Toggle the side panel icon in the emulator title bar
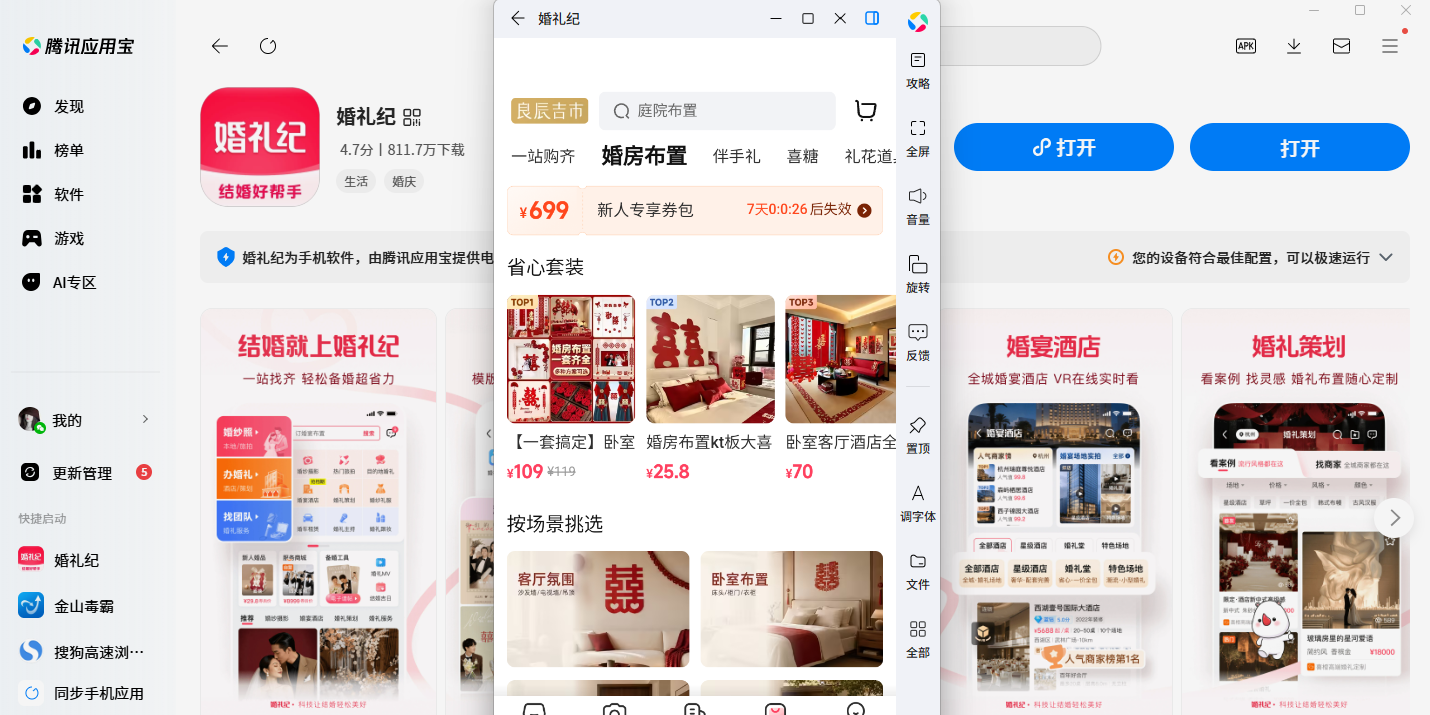1430x715 pixels. point(872,18)
